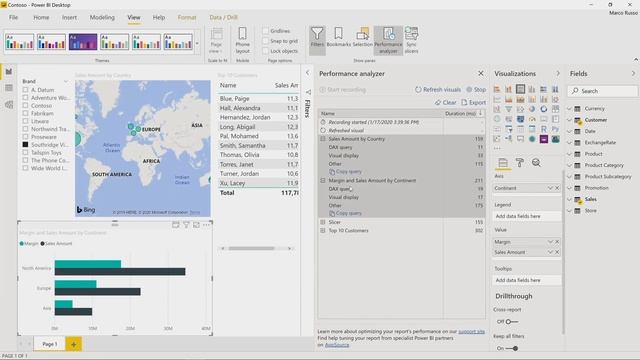Select the R script visual
The width and height of the screenshot is (640, 360).
click(544, 129)
